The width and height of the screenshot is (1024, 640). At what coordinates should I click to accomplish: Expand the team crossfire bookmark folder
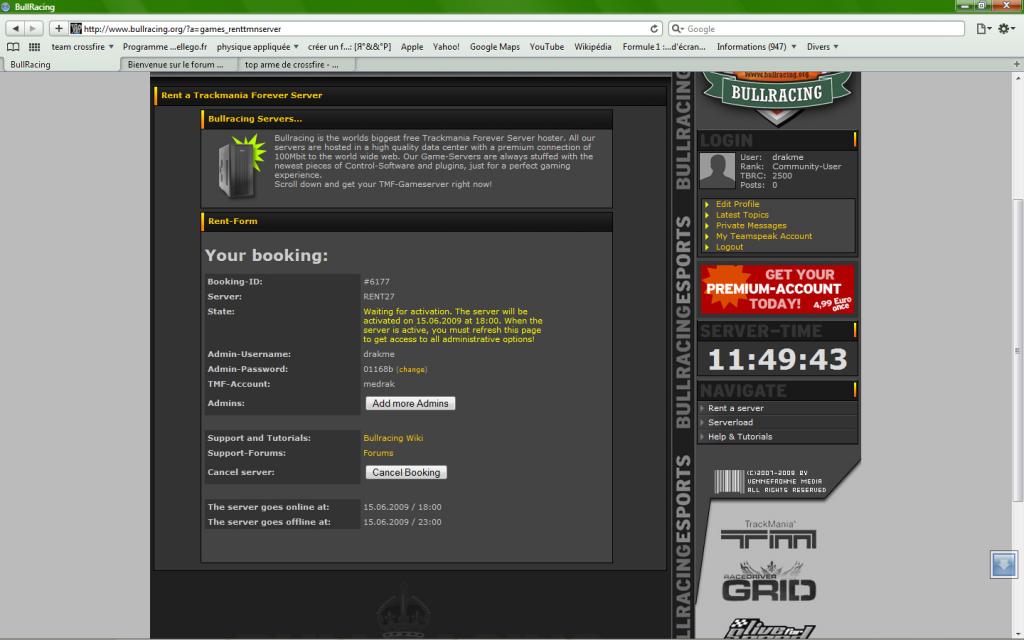point(83,47)
